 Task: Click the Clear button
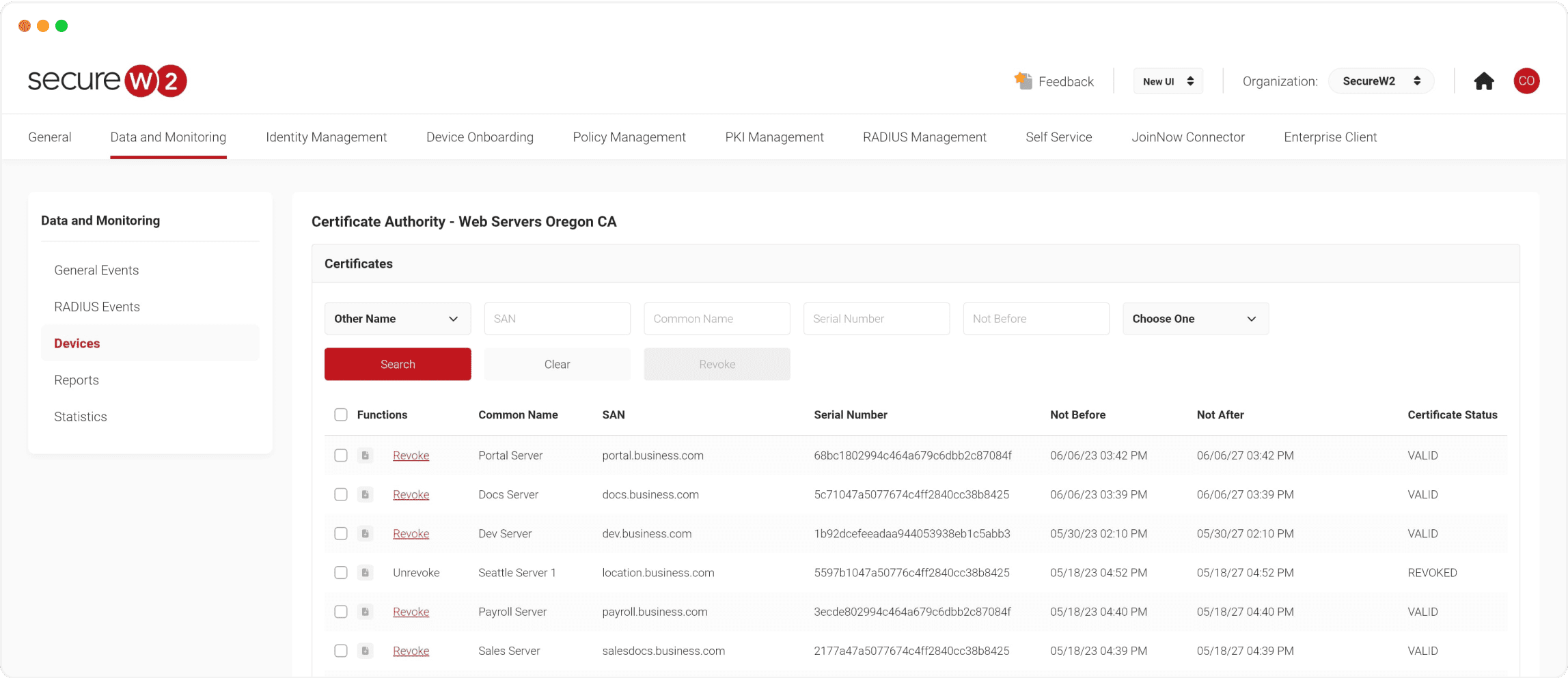(x=557, y=364)
